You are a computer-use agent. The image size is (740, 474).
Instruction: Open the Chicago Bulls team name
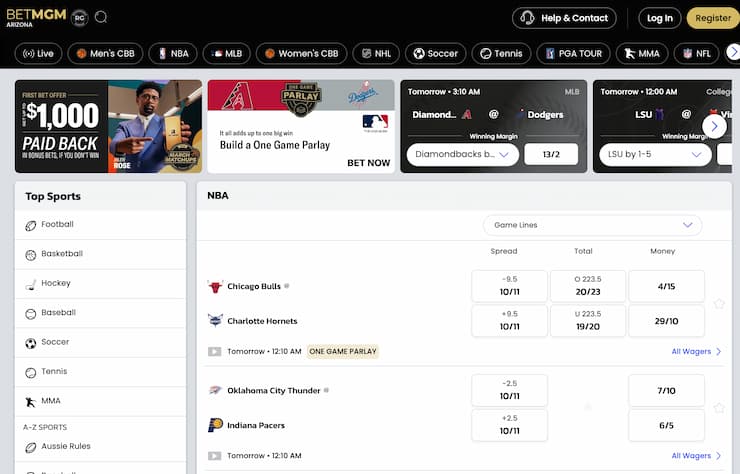254,286
